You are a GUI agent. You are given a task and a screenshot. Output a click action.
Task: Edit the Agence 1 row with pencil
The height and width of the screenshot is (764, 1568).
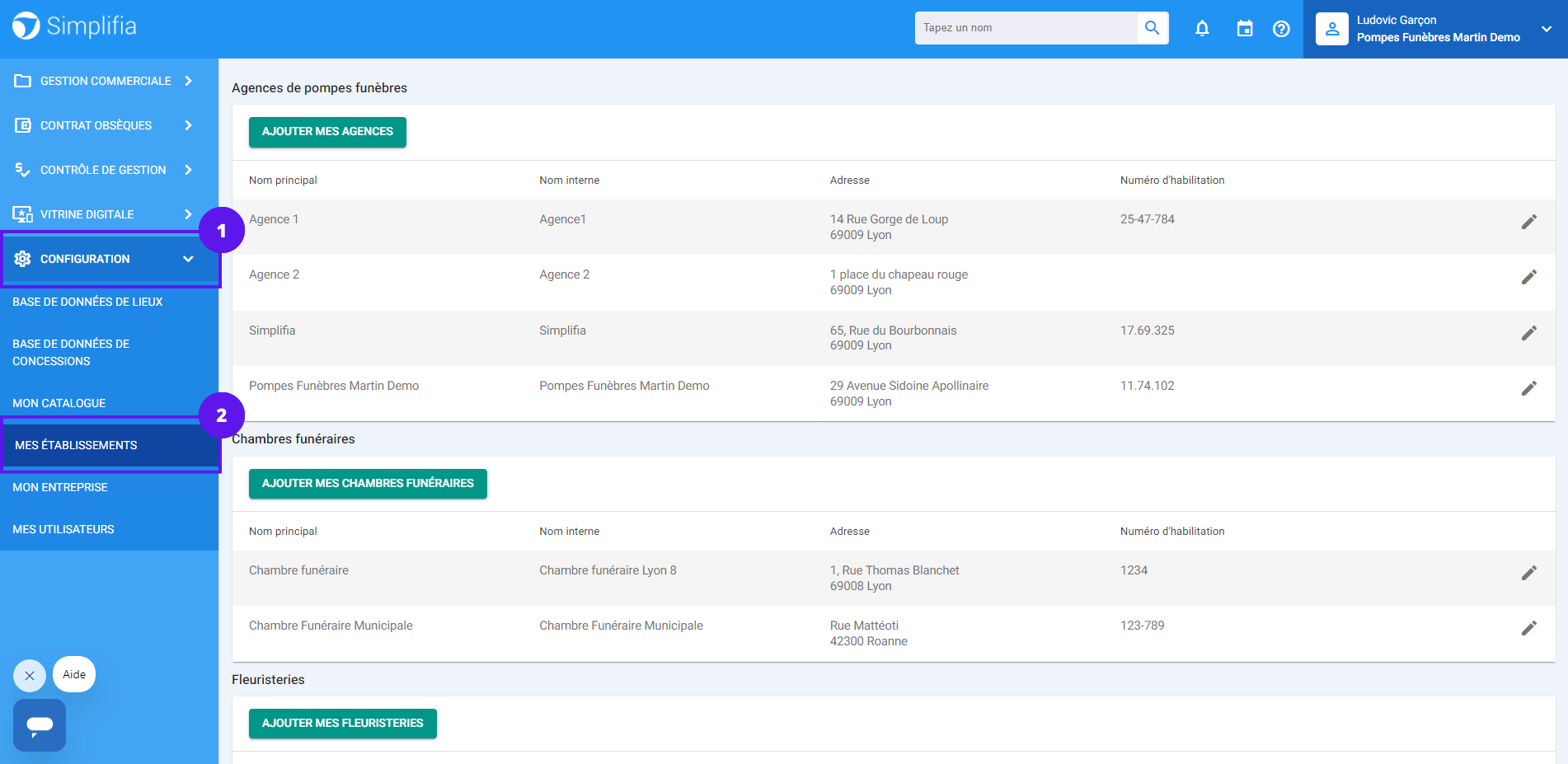(x=1529, y=222)
